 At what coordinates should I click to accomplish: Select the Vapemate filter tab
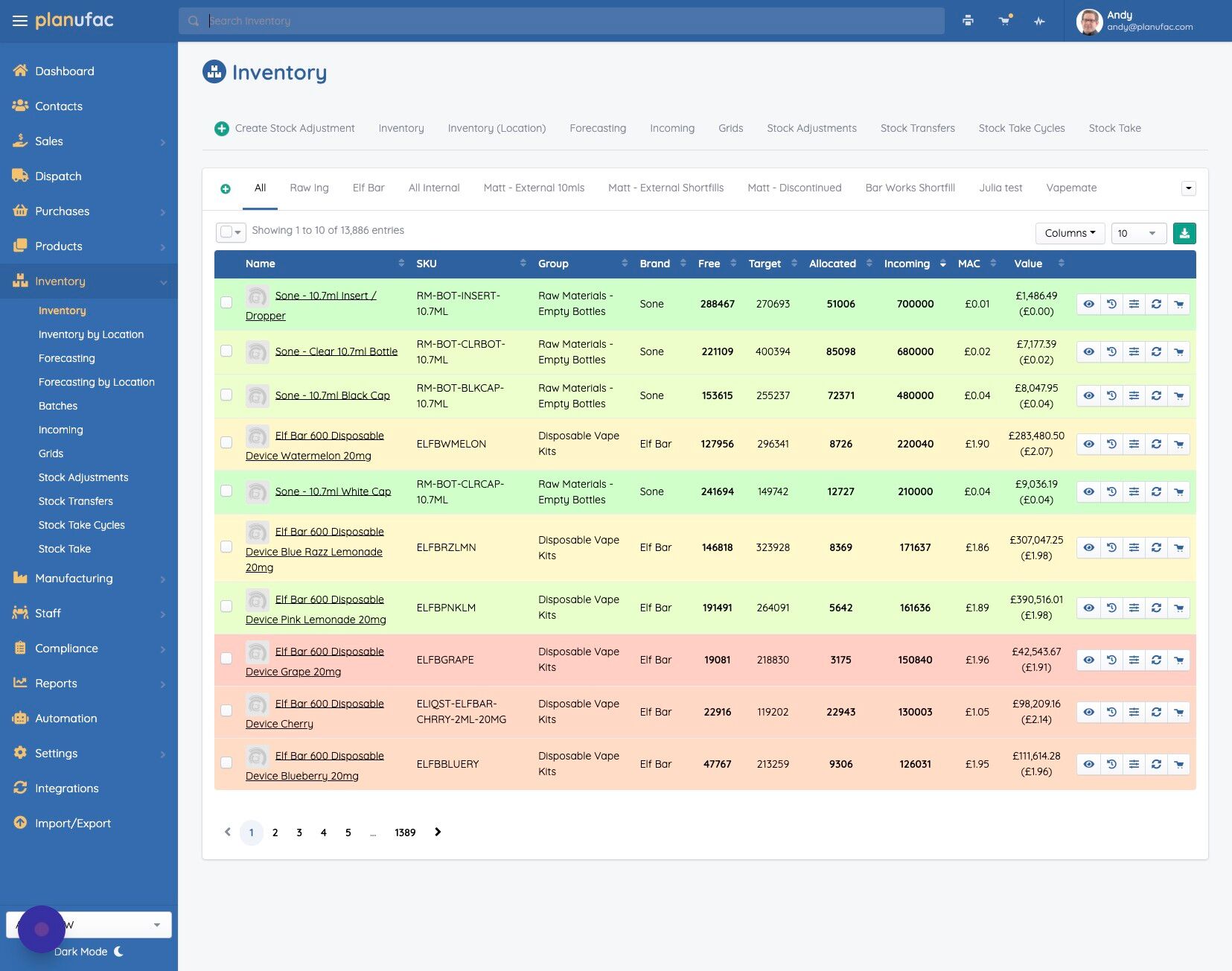pos(1071,188)
